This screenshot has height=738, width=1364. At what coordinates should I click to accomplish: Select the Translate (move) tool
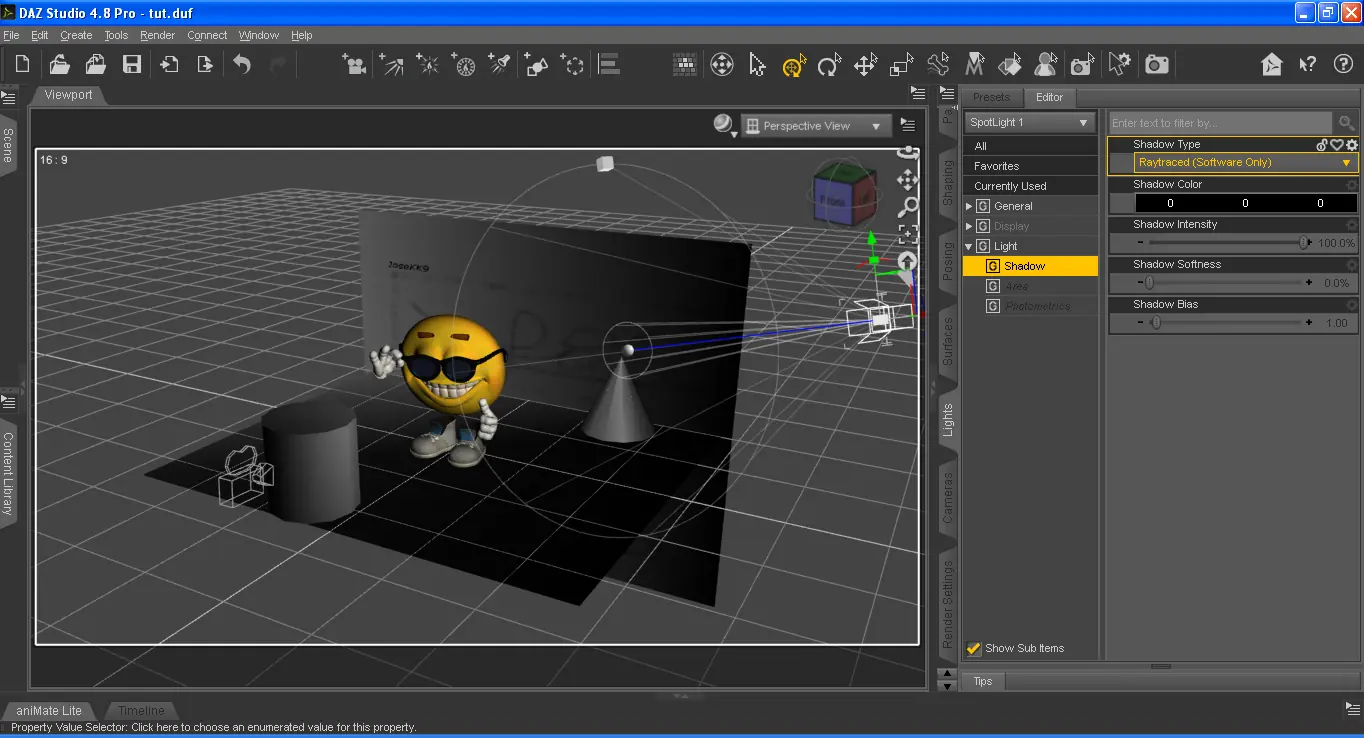point(865,65)
